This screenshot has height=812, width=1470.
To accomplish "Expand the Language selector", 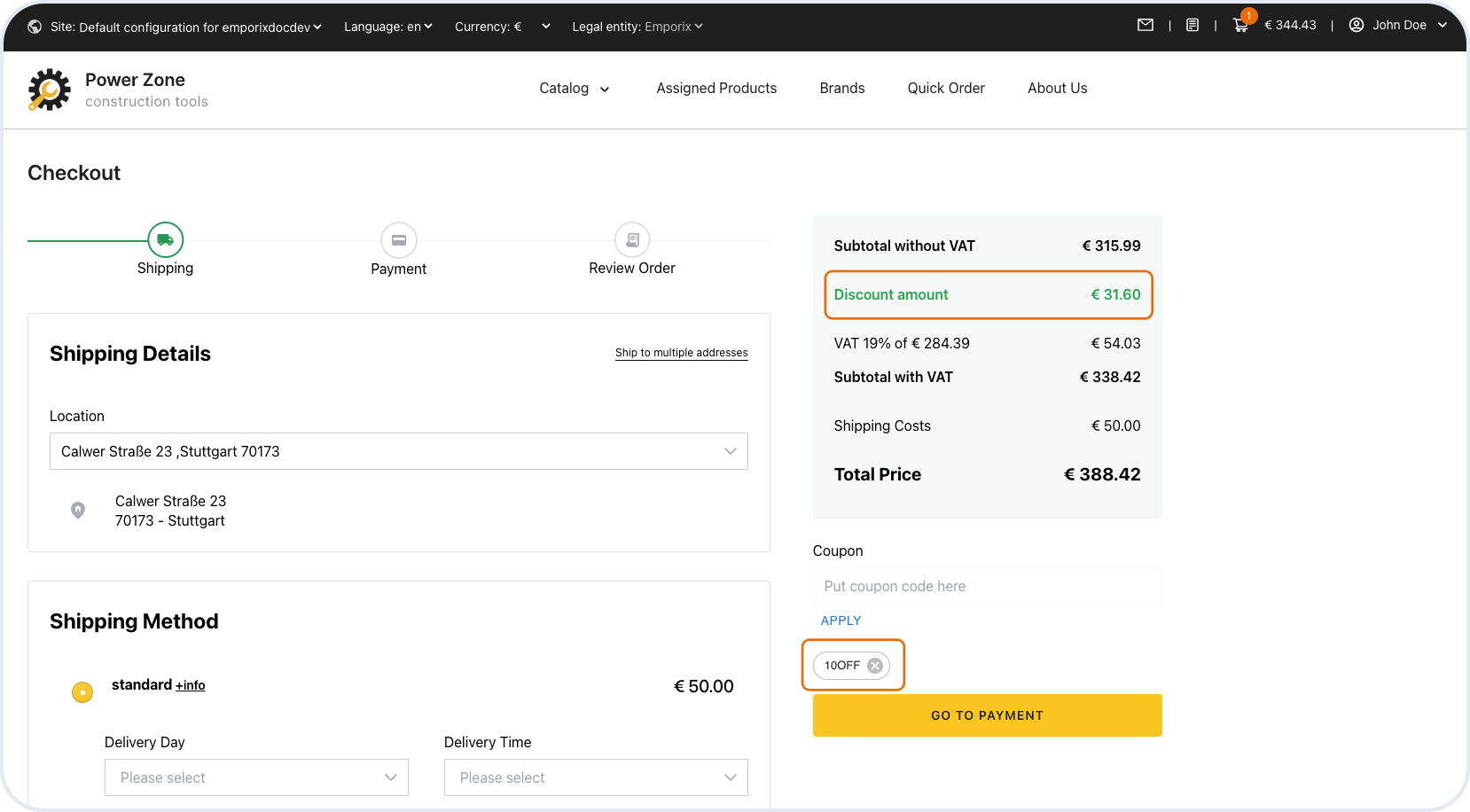I will coord(388,27).
